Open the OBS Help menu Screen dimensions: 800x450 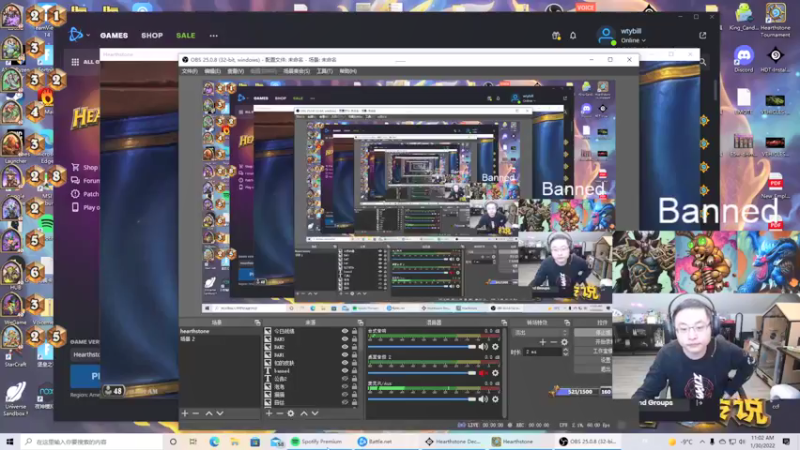348,71
